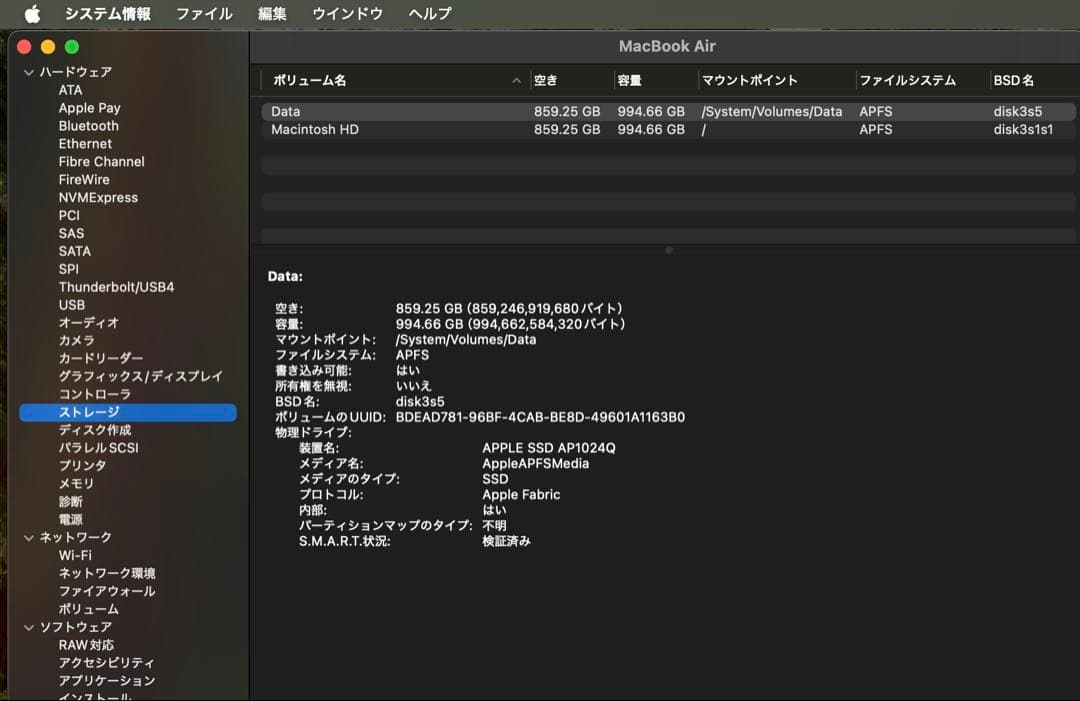Select メモリ in the sidebar
Viewport: 1080px width, 701px height.
point(76,484)
